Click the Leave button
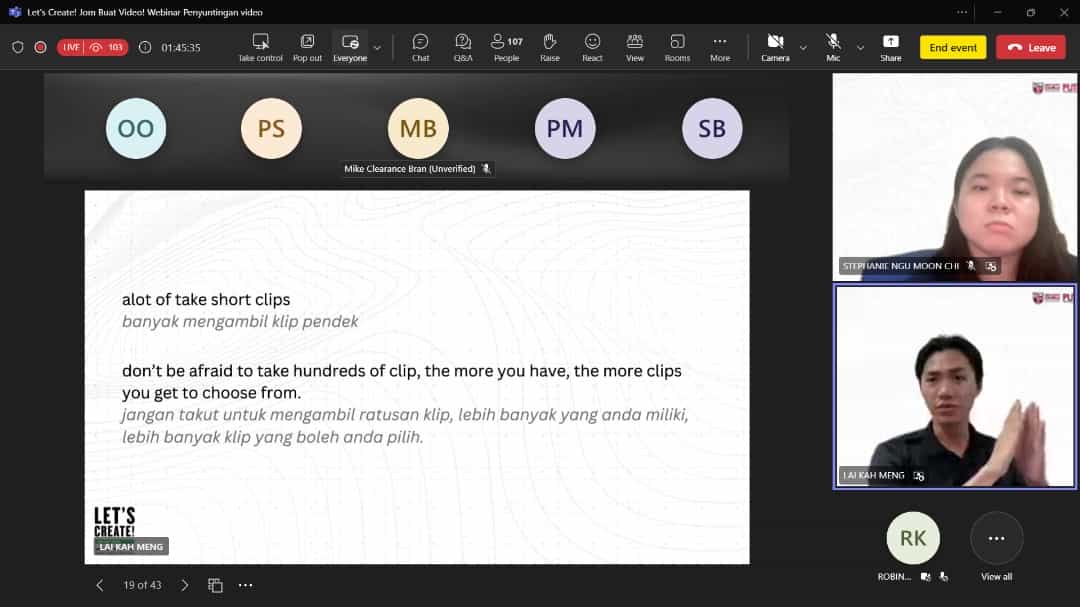The image size is (1080, 607). pyautogui.click(x=1030, y=46)
